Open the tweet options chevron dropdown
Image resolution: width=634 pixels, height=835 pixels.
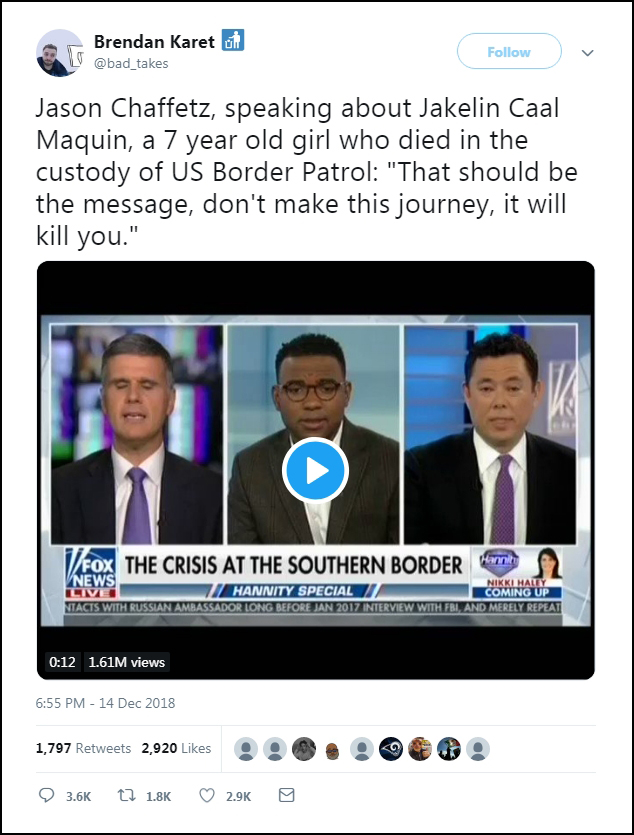point(587,52)
